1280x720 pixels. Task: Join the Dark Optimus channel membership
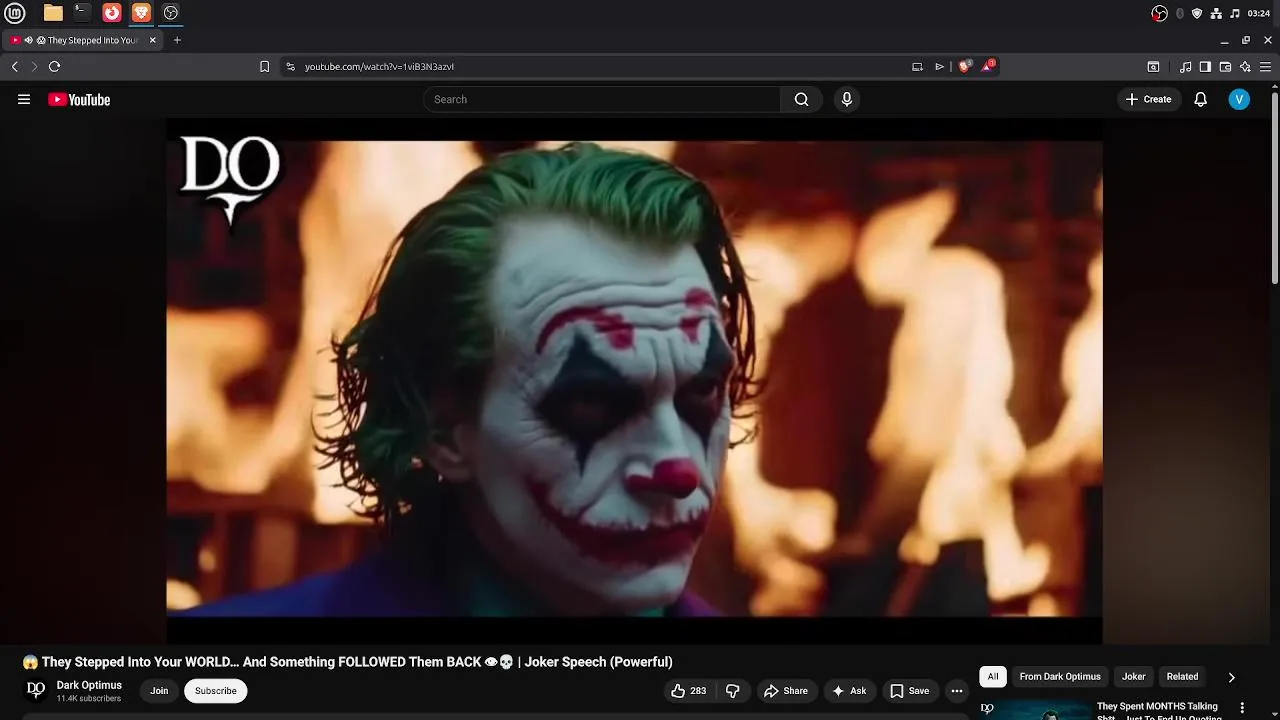click(x=159, y=691)
